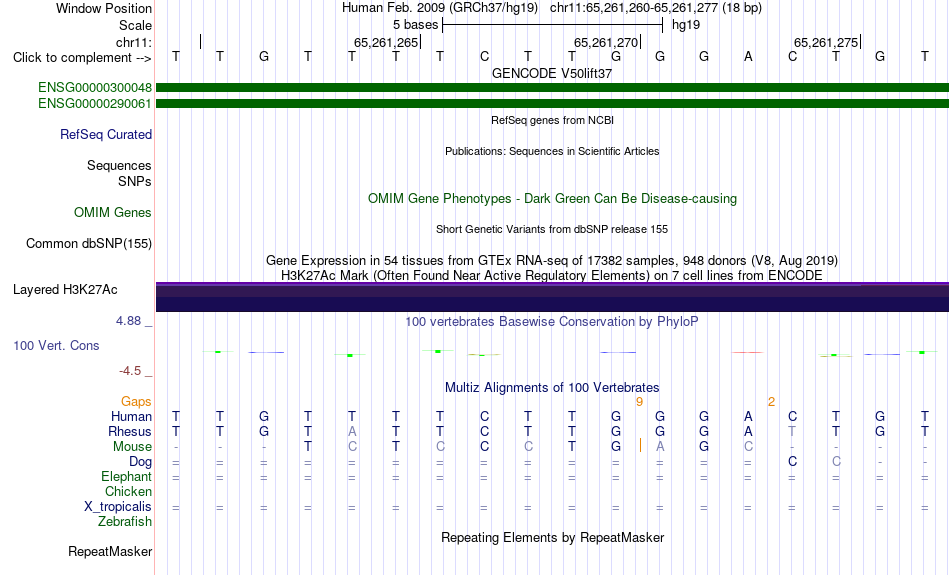Click the 4.88 PhyloP upper limit value

click(128, 321)
